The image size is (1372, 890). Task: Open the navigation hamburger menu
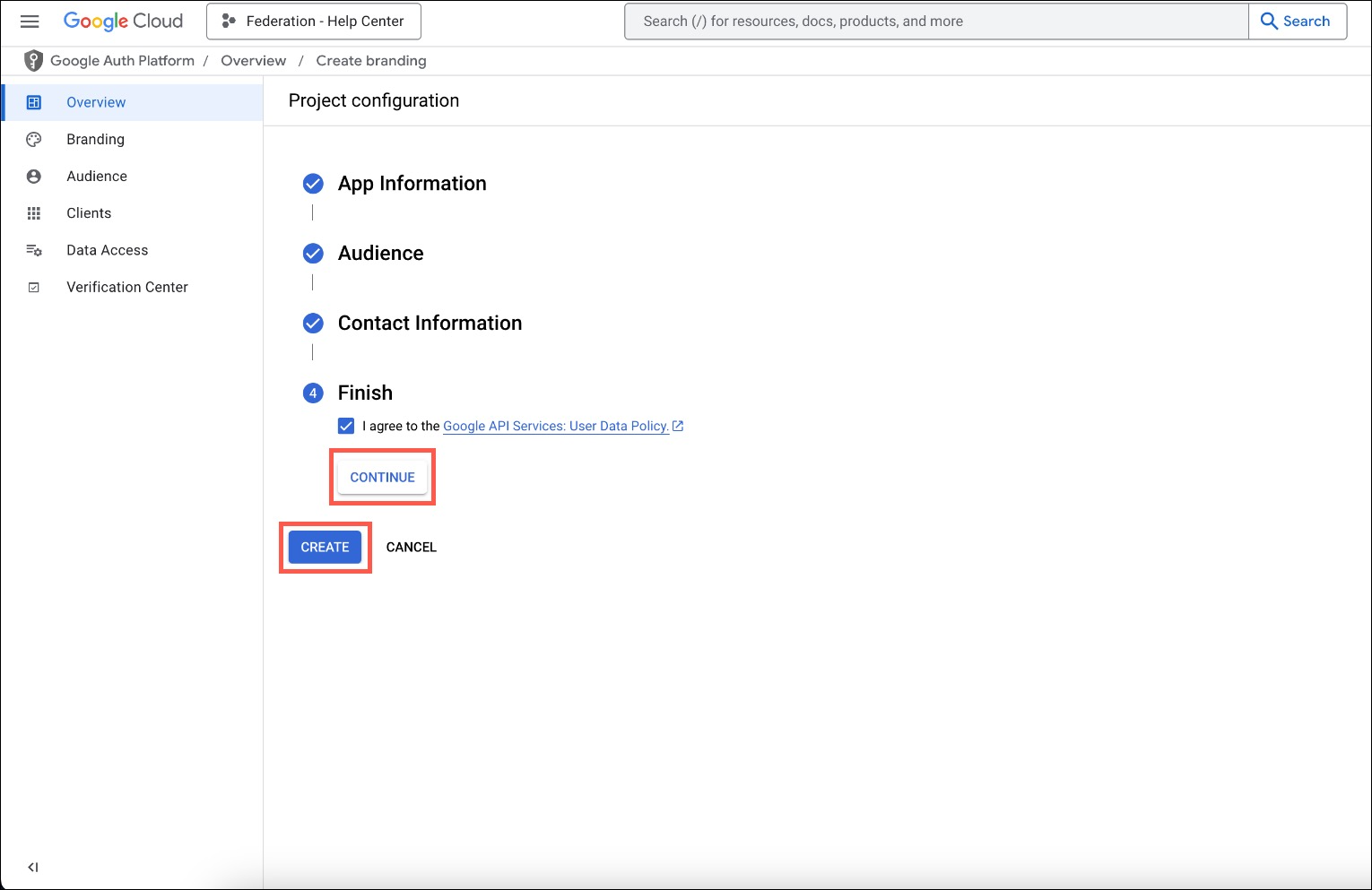coord(30,21)
